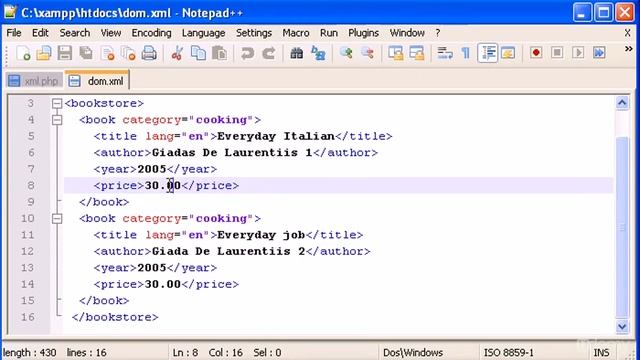The height and width of the screenshot is (360, 640).
Task: Toggle synchronized vertical scrolling
Action: 395,53
